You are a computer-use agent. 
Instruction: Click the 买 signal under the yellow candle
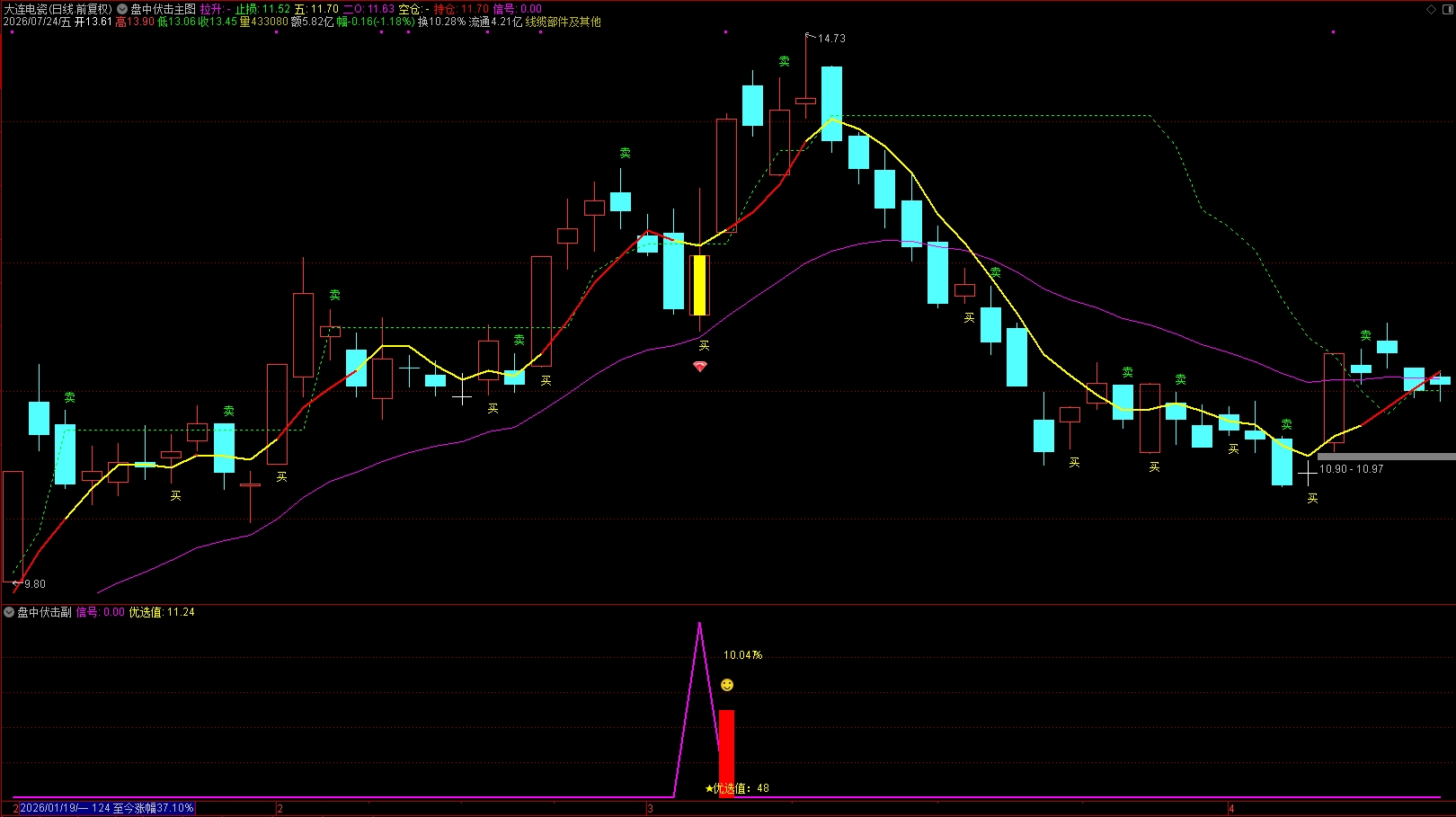[704, 345]
